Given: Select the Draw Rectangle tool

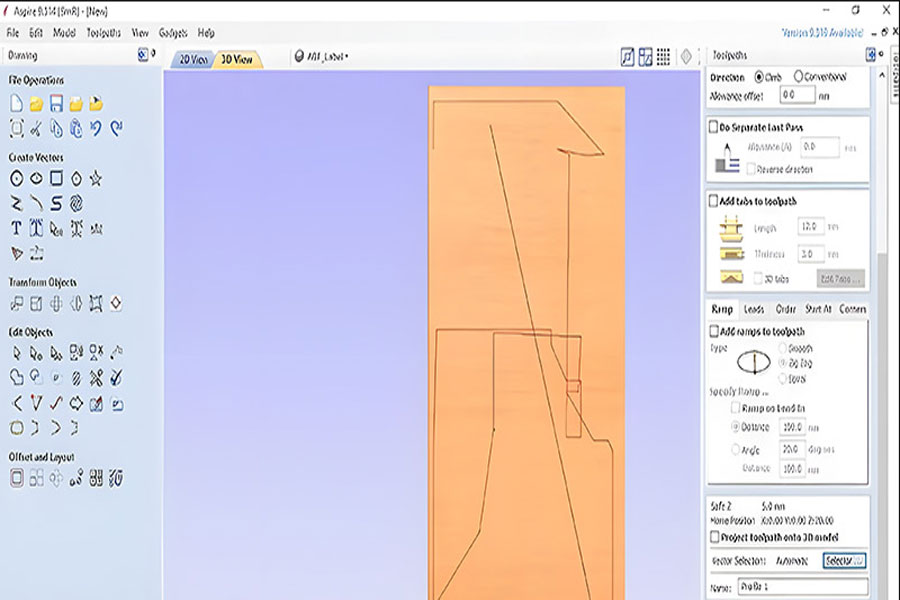Looking at the screenshot, I should (x=56, y=179).
